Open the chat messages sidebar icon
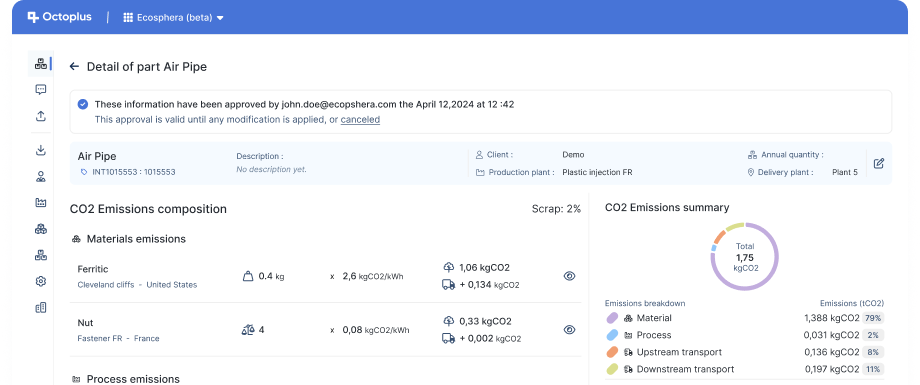 pyautogui.click(x=40, y=90)
